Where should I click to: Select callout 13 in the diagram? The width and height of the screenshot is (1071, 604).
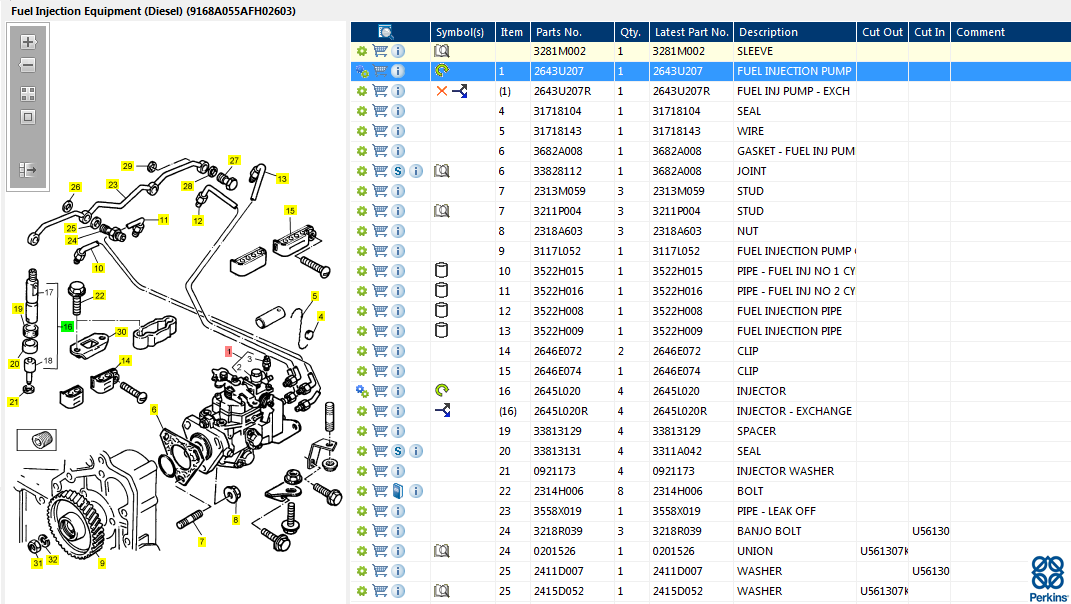click(282, 179)
